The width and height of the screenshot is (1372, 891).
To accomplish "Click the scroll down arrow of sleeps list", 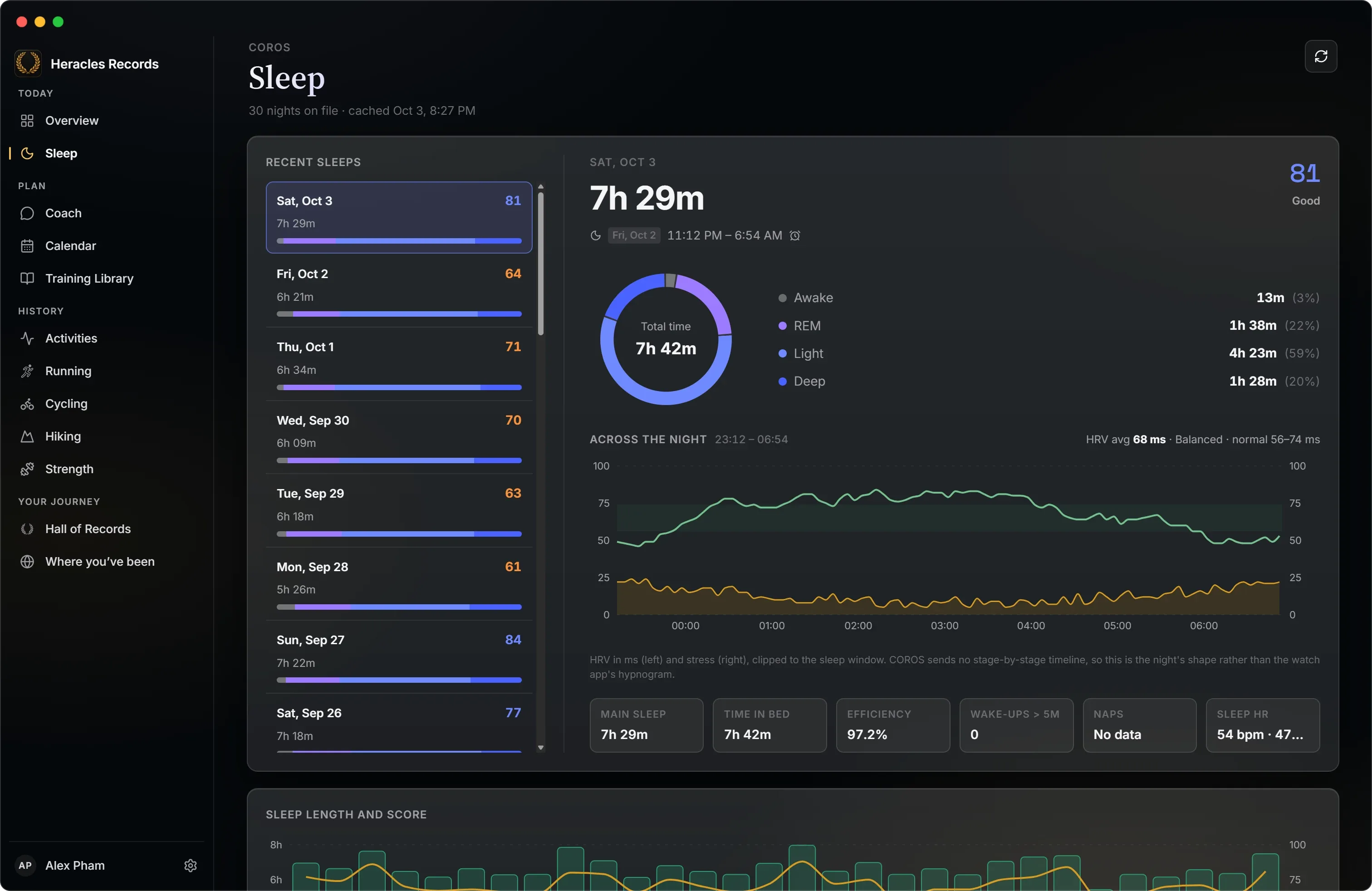I will pos(541,748).
